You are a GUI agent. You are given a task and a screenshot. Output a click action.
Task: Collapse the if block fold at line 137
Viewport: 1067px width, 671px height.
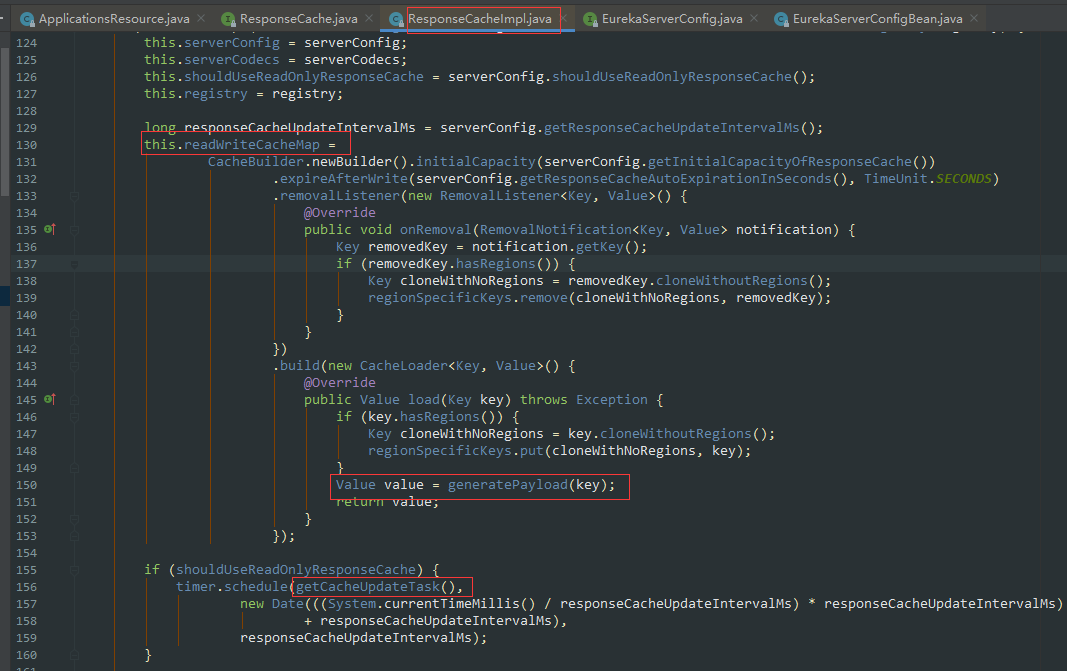pyautogui.click(x=74, y=264)
